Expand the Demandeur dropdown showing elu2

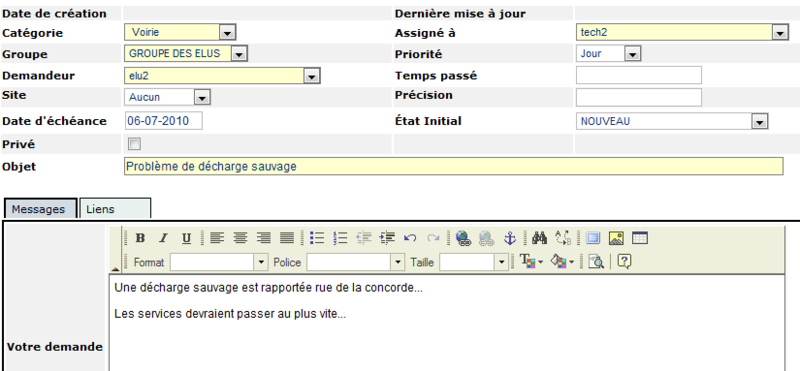tap(222, 76)
